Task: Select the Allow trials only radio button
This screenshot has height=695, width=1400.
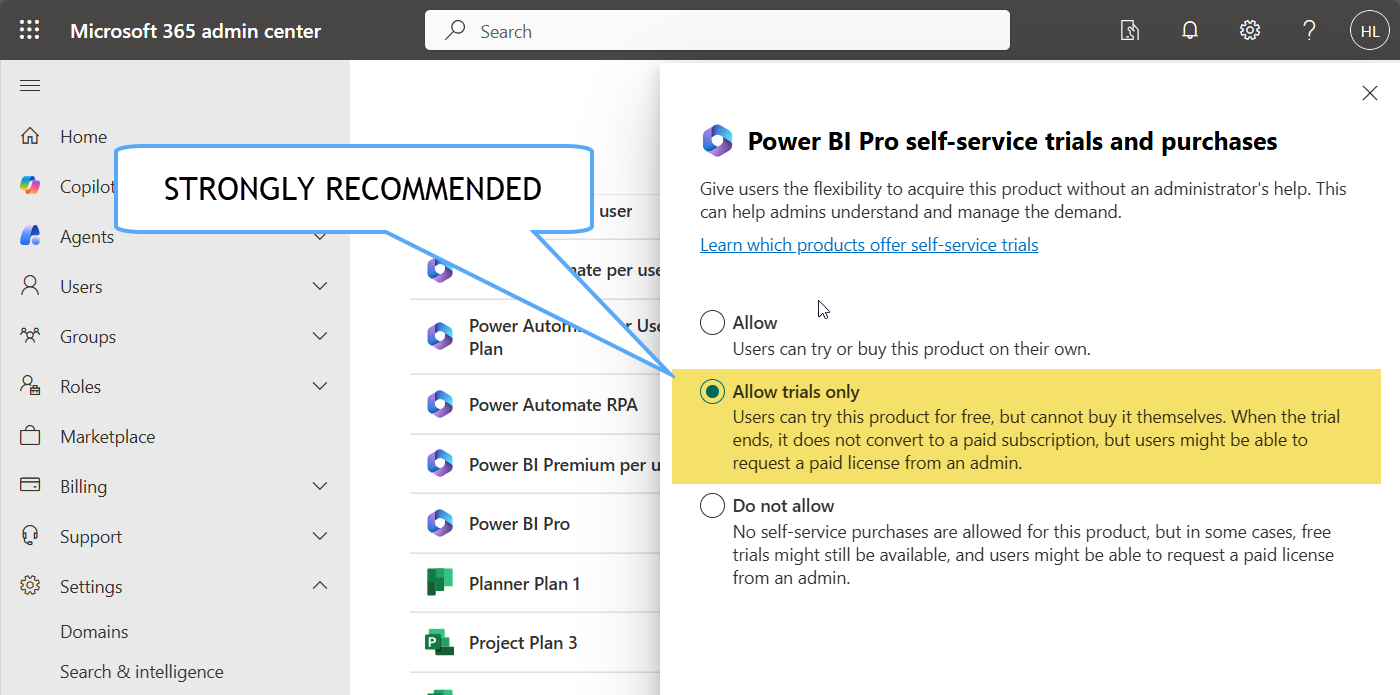Action: point(712,392)
